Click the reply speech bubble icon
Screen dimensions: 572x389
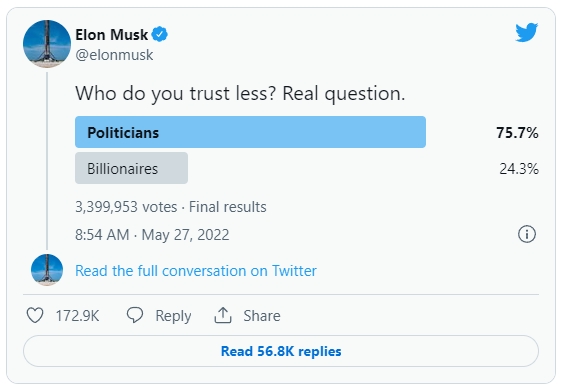point(135,315)
